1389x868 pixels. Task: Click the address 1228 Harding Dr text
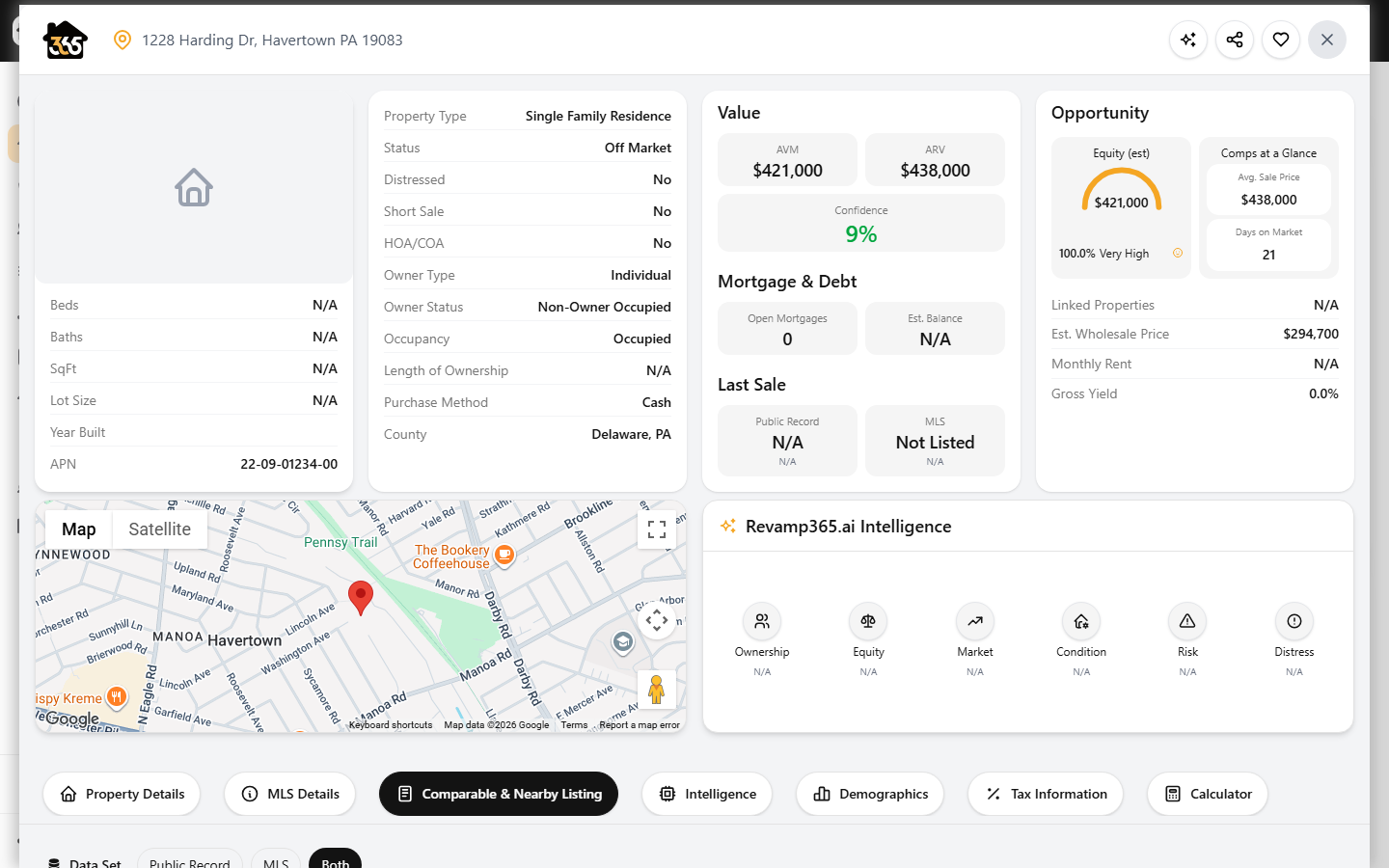point(272,40)
